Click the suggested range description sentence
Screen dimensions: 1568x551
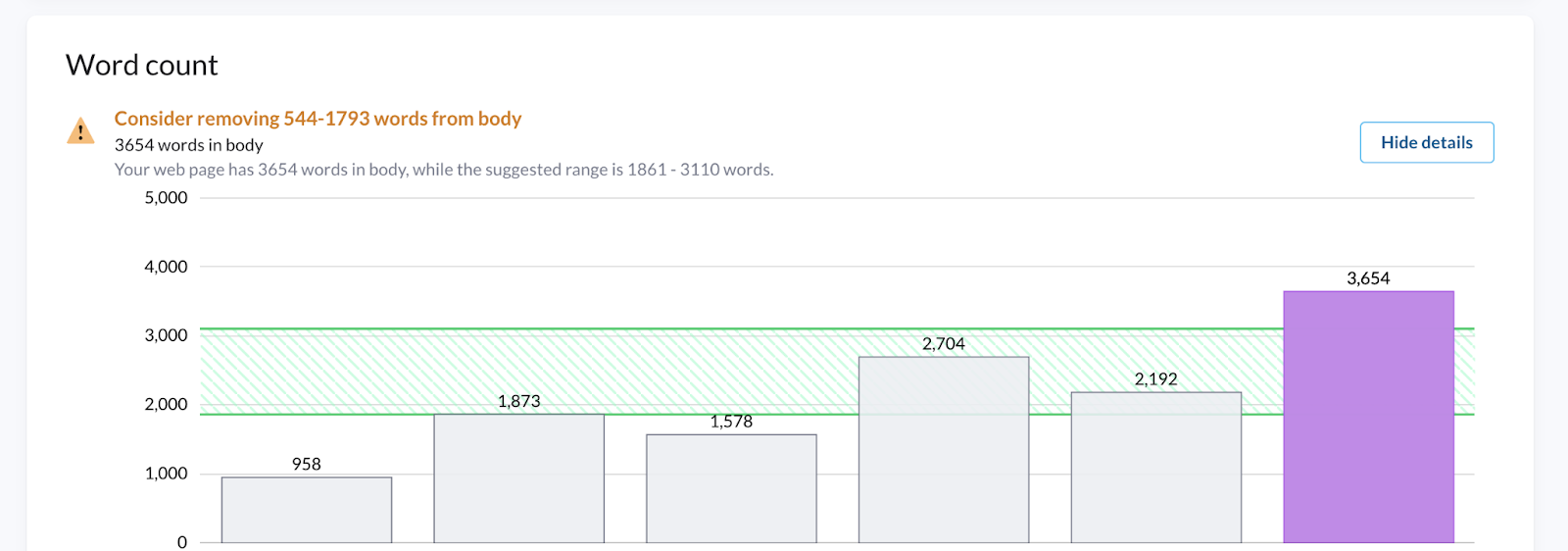click(x=444, y=170)
